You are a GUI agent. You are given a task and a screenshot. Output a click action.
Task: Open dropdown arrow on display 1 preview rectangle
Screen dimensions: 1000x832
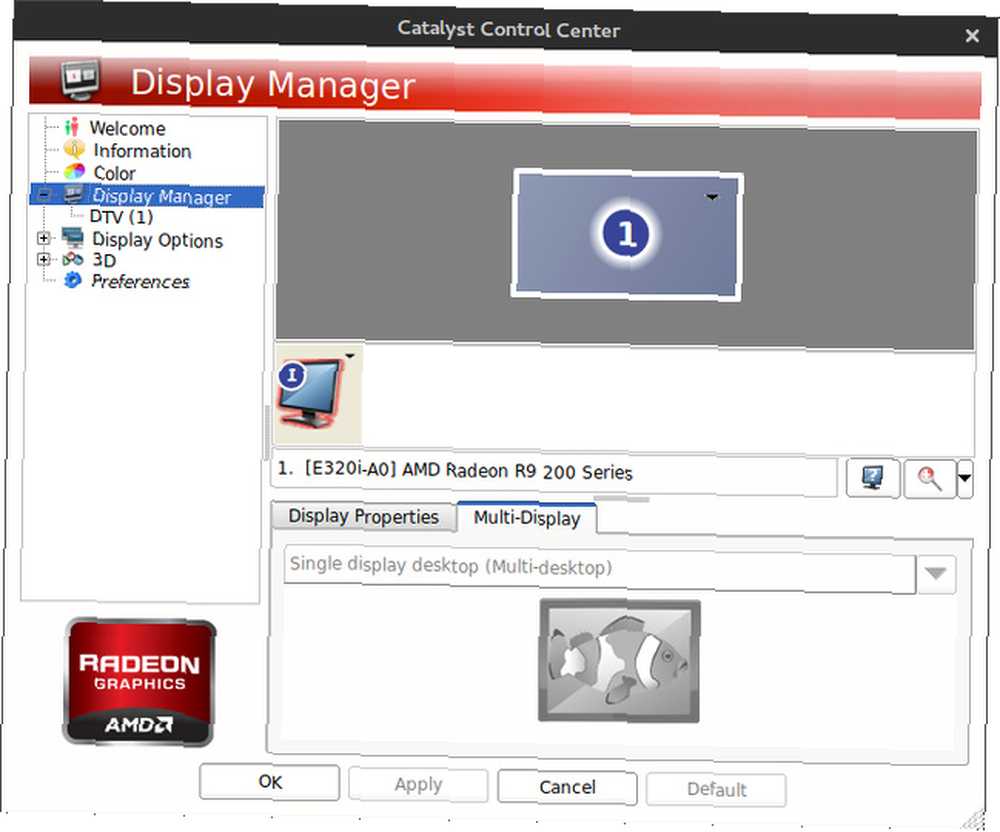pyautogui.click(x=712, y=197)
